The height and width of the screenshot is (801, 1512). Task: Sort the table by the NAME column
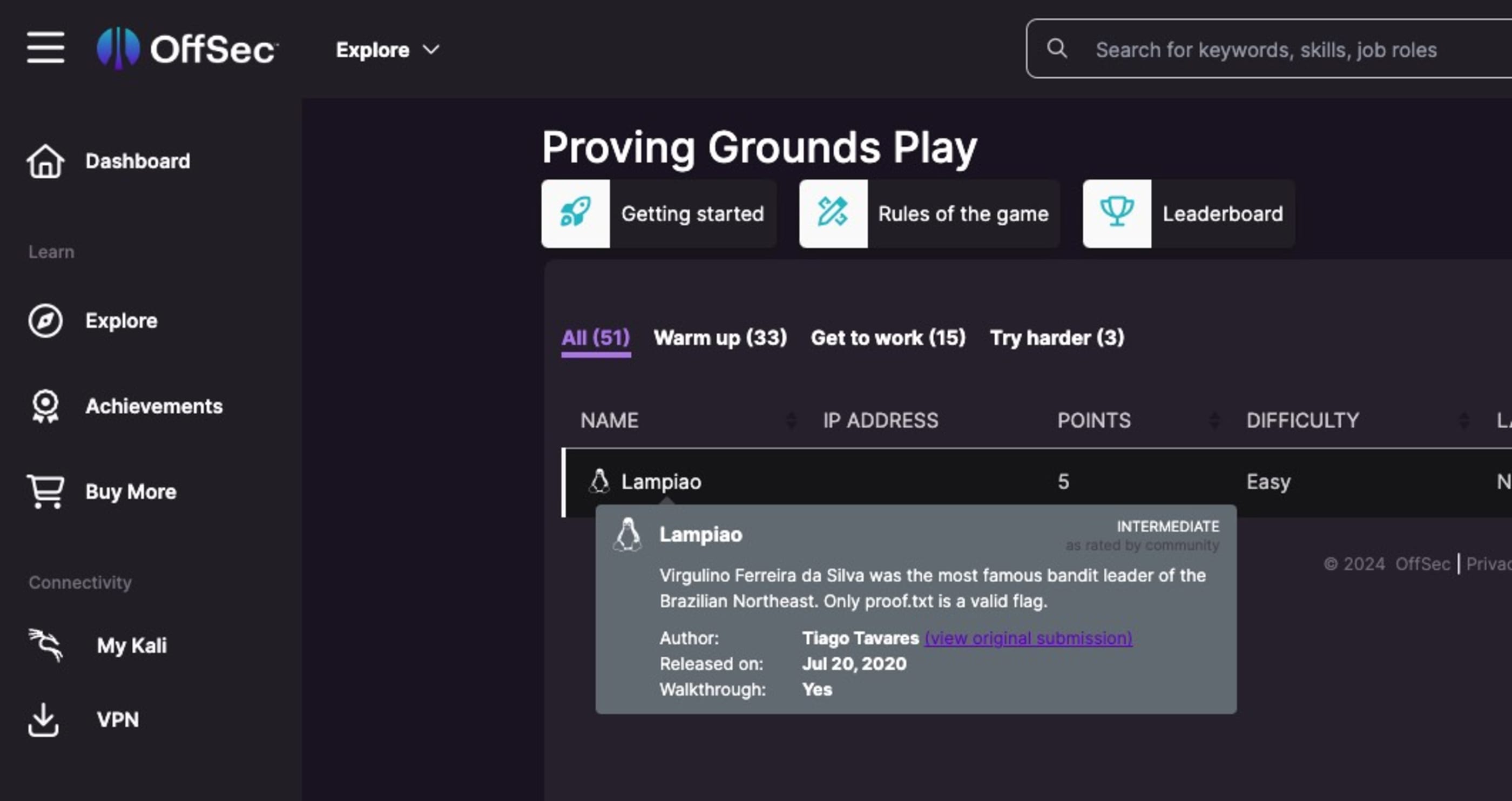click(791, 420)
